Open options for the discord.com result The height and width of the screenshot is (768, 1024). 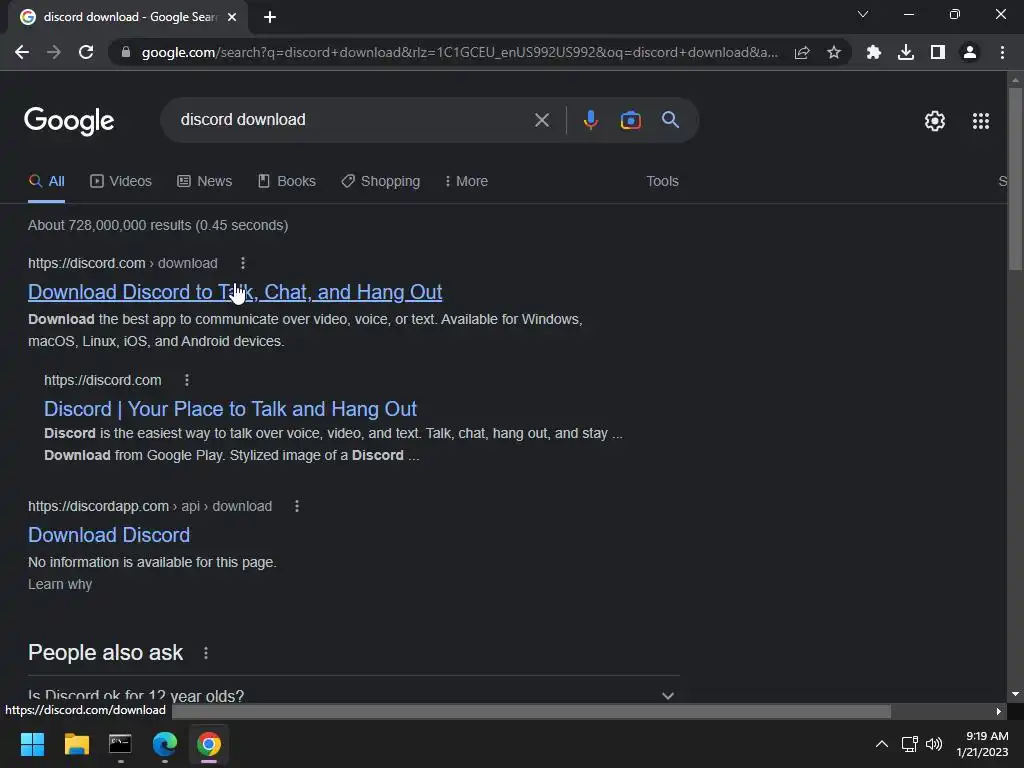point(187,380)
